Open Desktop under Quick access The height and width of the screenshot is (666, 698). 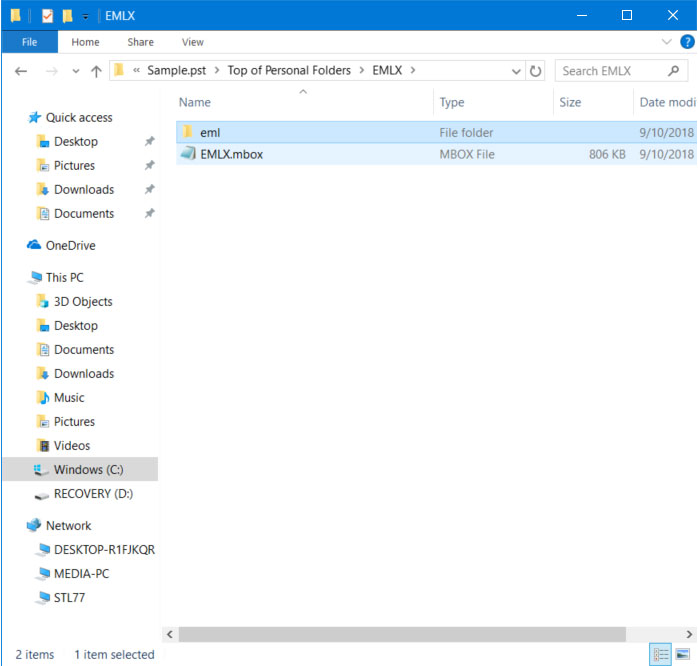76,142
